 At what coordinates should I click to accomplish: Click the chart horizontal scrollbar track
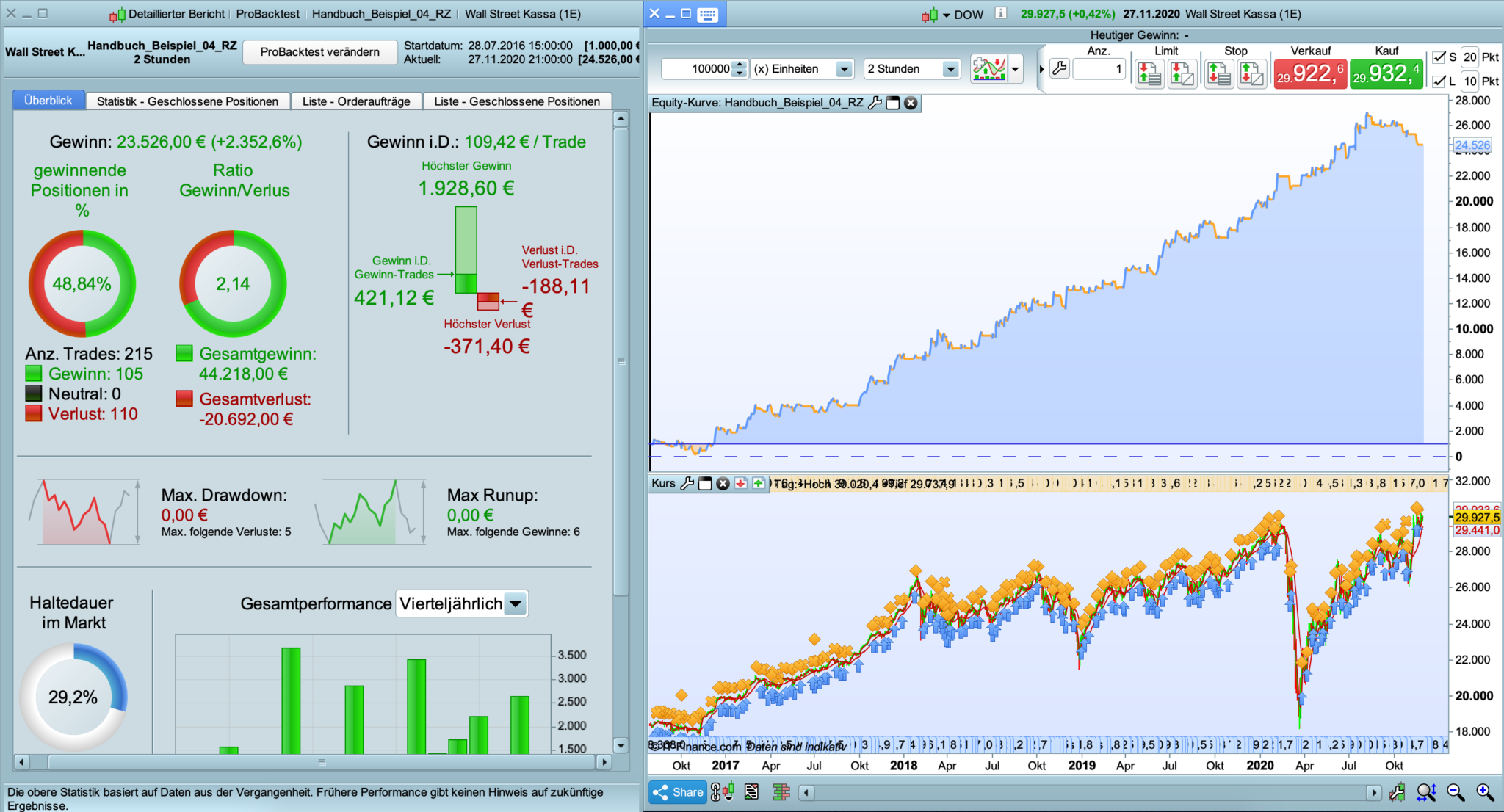(1087, 792)
